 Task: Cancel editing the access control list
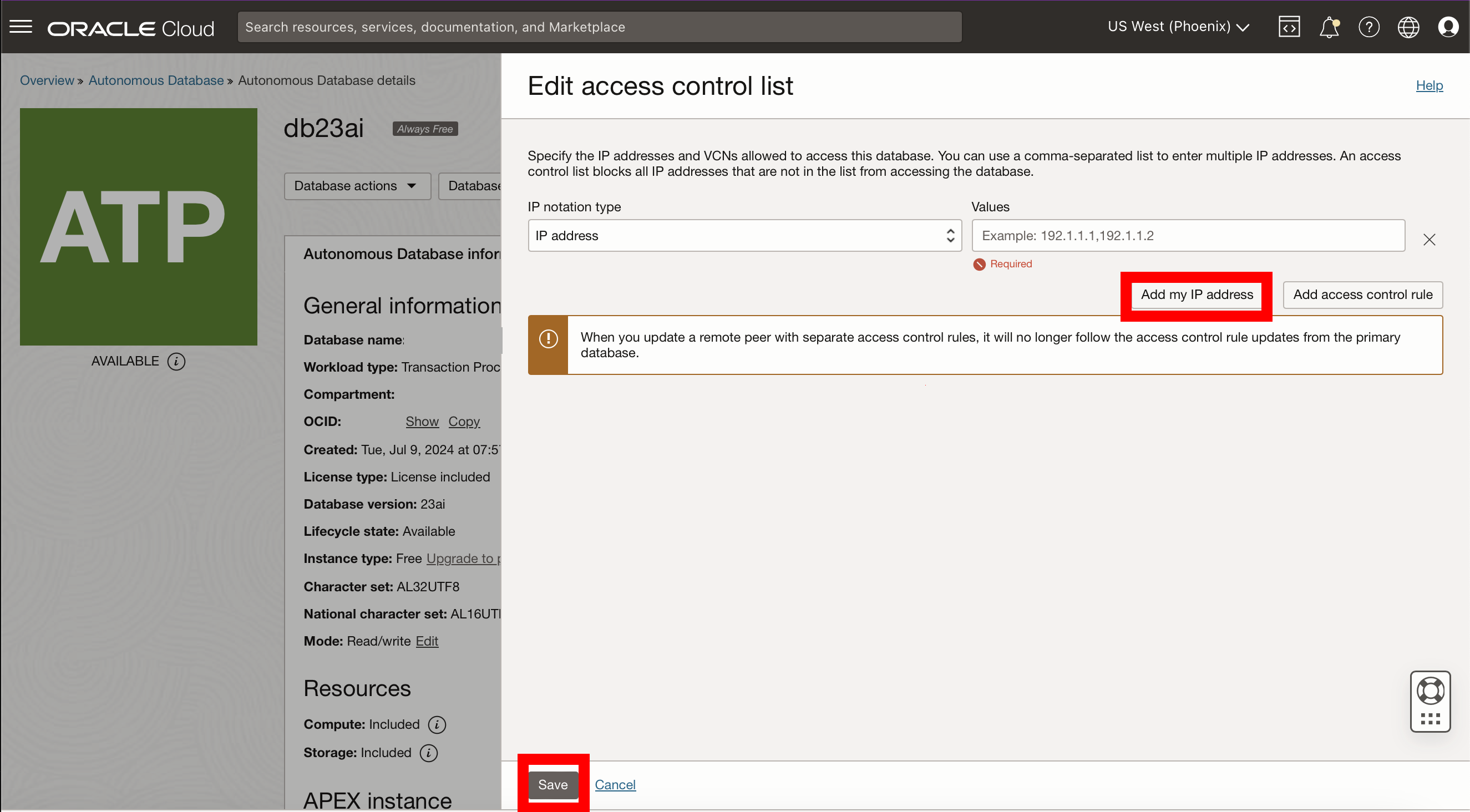pos(615,785)
